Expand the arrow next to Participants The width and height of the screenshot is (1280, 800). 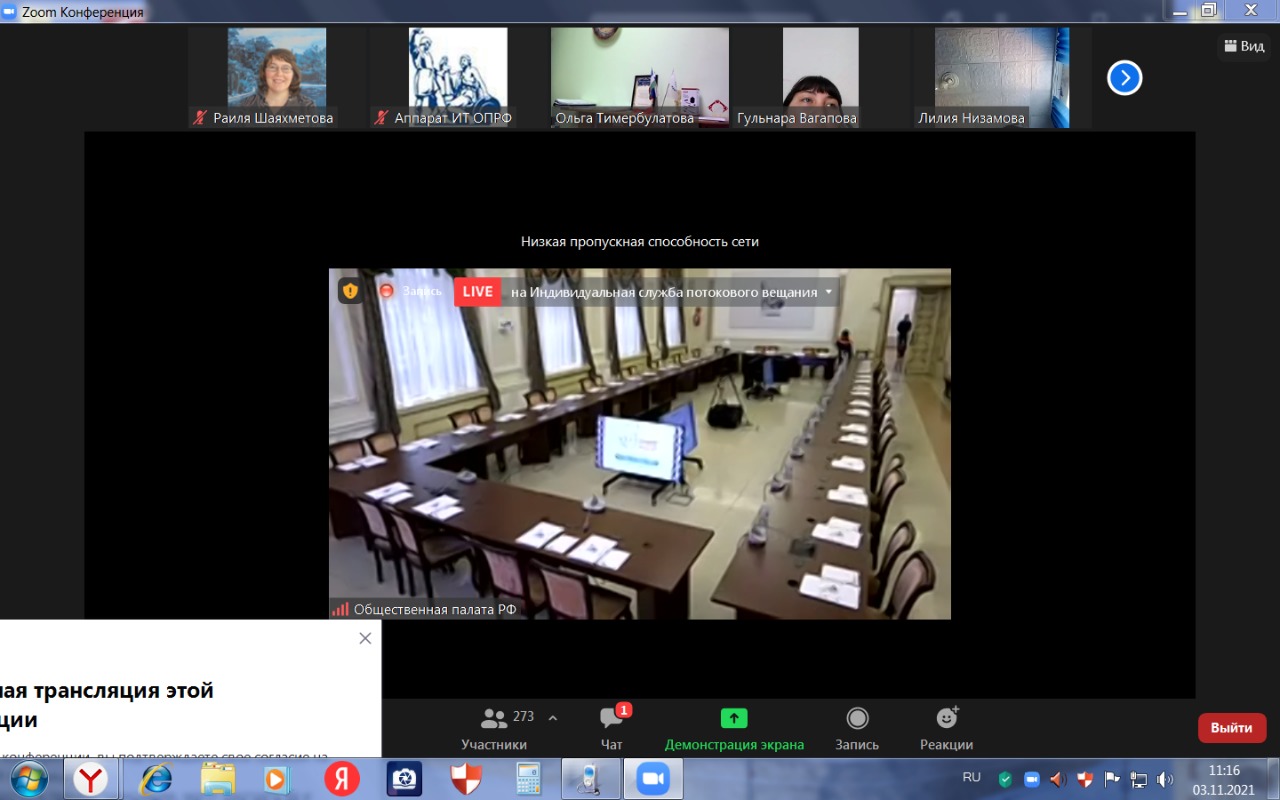(553, 718)
